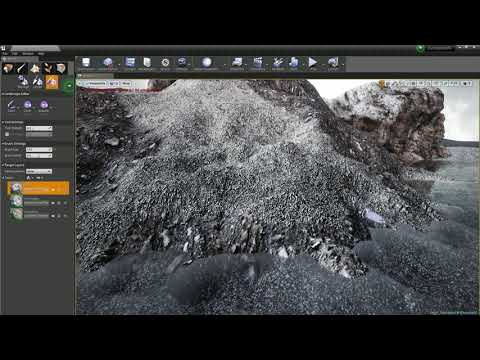Select the Paint mode brush icon
The height and width of the screenshot is (360, 480).
[22, 68]
